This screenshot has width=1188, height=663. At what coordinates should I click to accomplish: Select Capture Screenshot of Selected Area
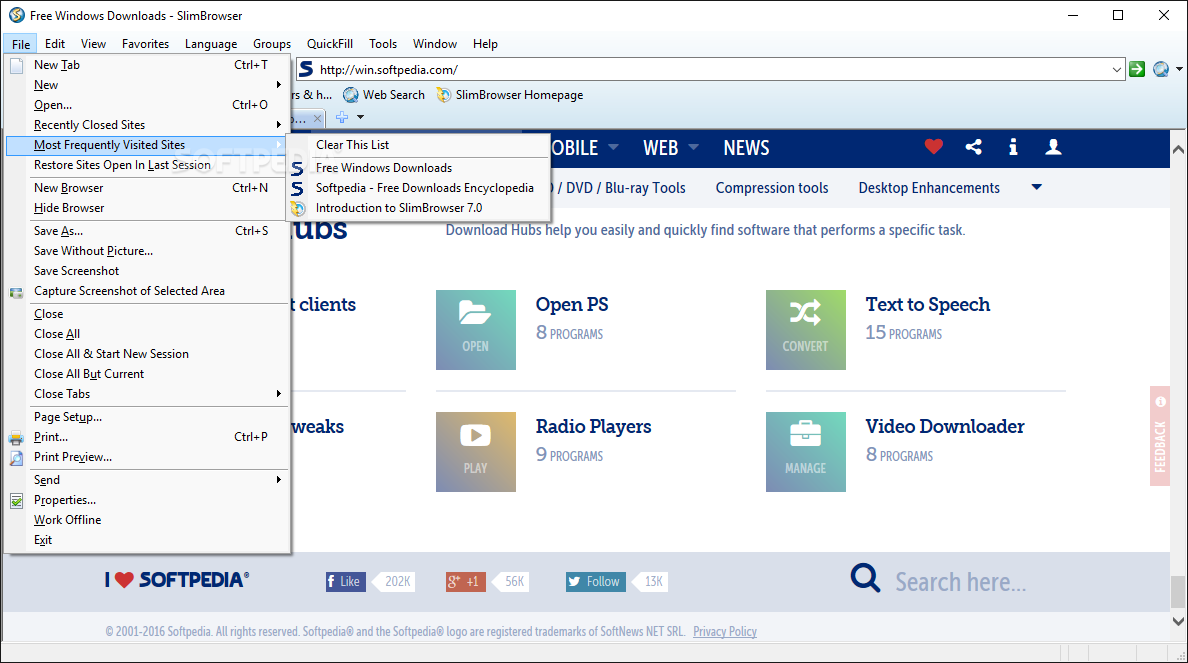[148, 291]
